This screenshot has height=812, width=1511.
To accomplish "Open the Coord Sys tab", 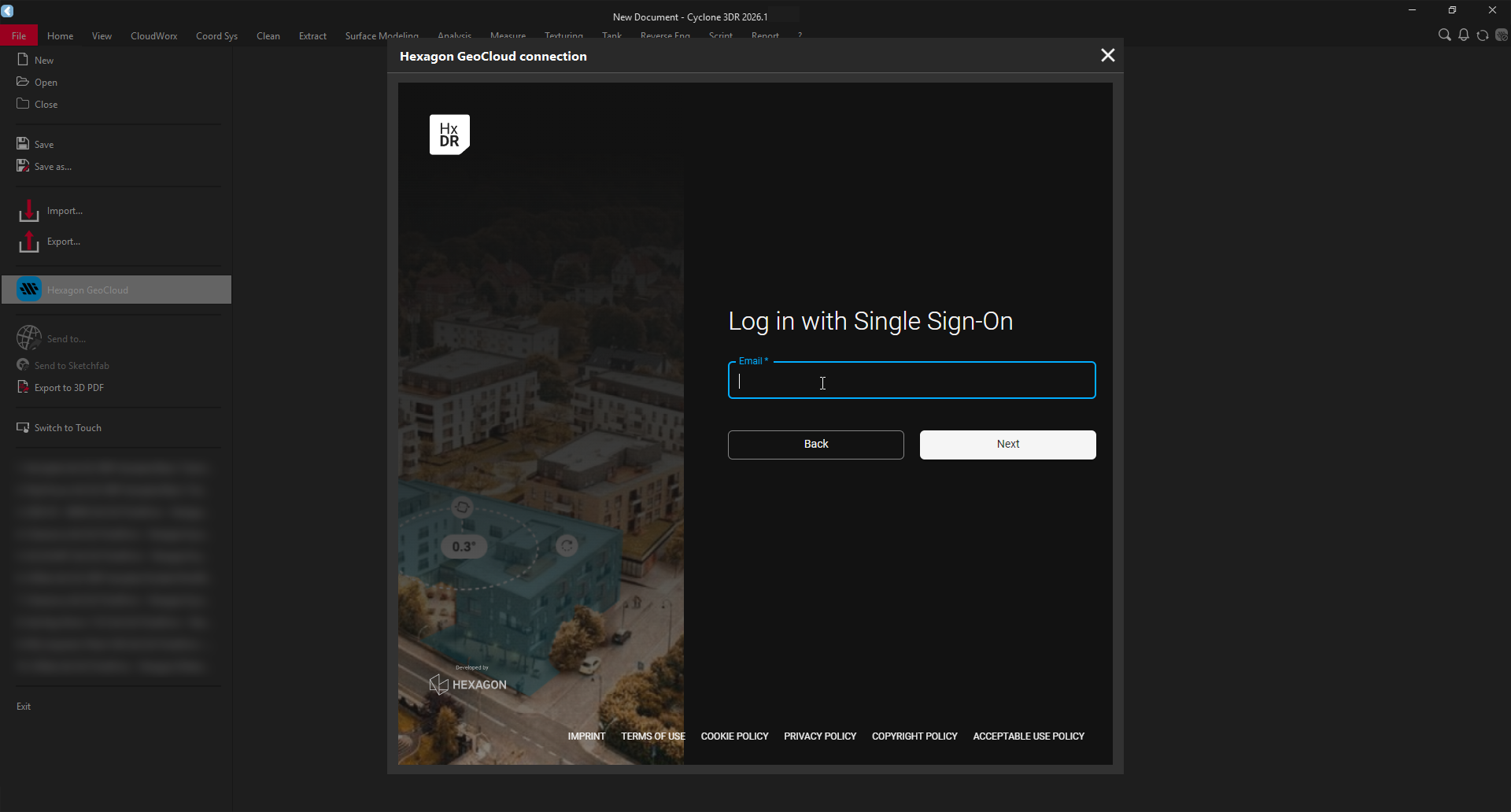I will point(217,35).
